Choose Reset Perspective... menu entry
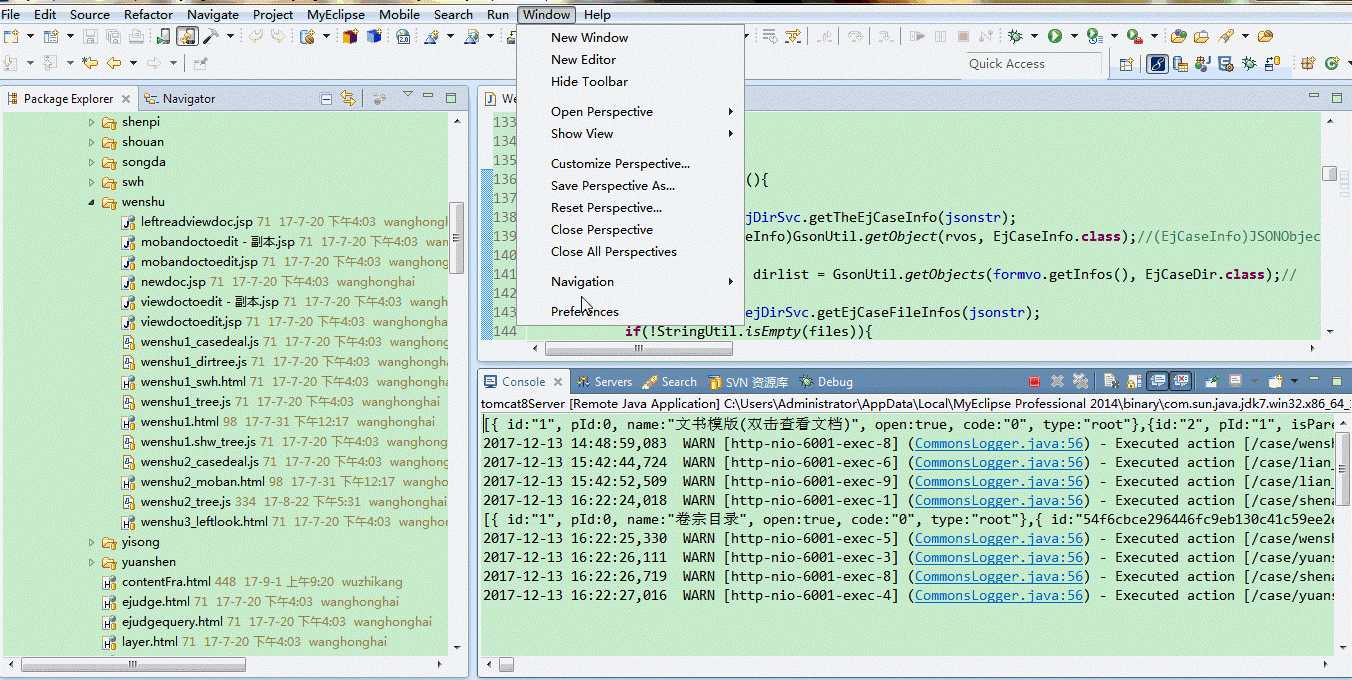Screen dimensions: 1352x680 [x=606, y=207]
